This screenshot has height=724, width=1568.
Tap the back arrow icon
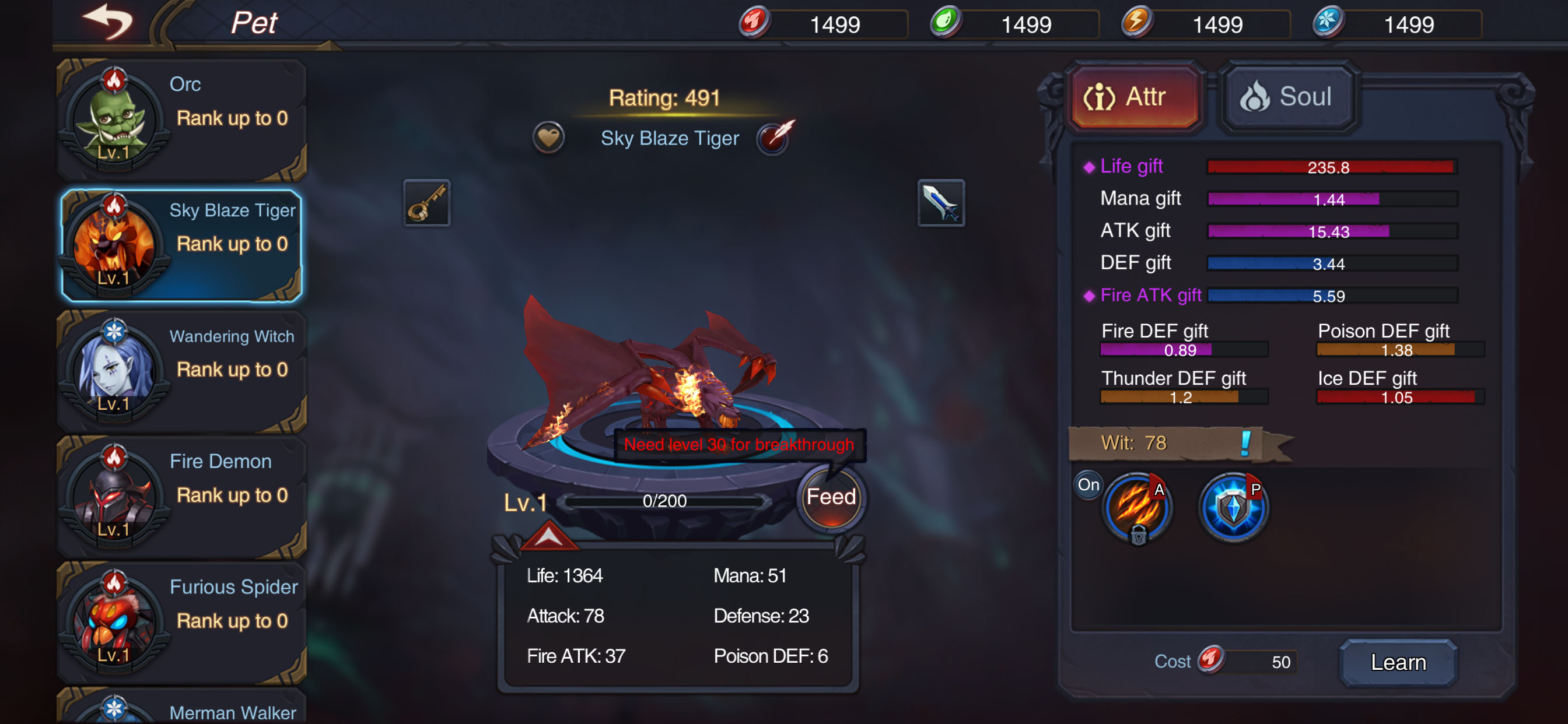click(x=108, y=22)
